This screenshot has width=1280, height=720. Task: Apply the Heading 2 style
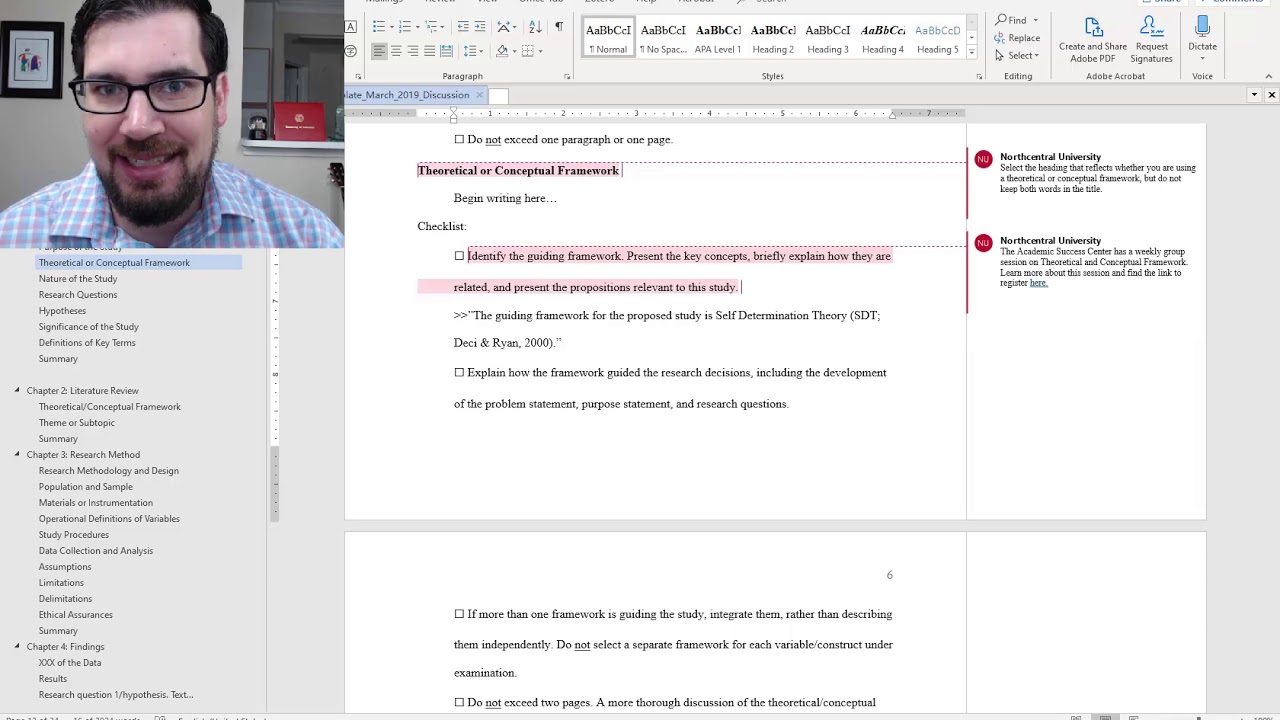[x=773, y=38]
